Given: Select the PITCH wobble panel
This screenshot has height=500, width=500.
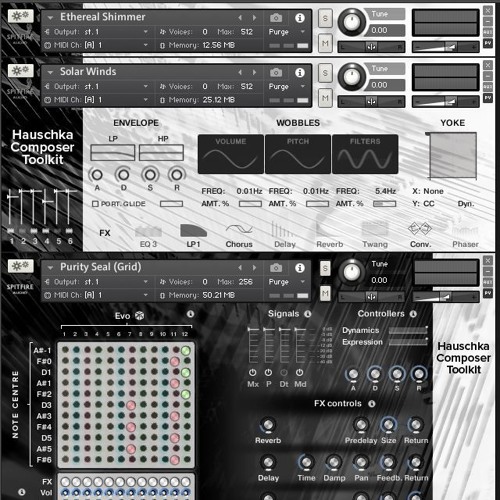Looking at the screenshot, I should (x=298, y=154).
